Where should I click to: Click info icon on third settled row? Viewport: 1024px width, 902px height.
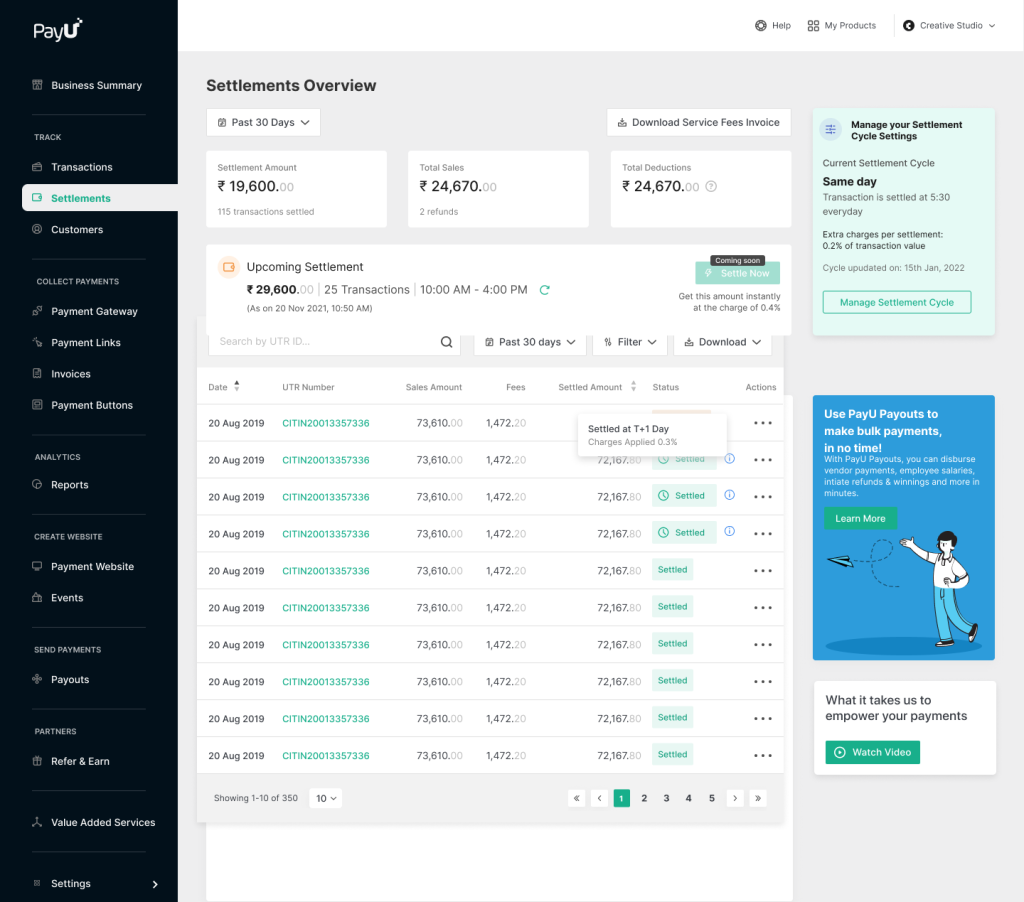point(730,496)
